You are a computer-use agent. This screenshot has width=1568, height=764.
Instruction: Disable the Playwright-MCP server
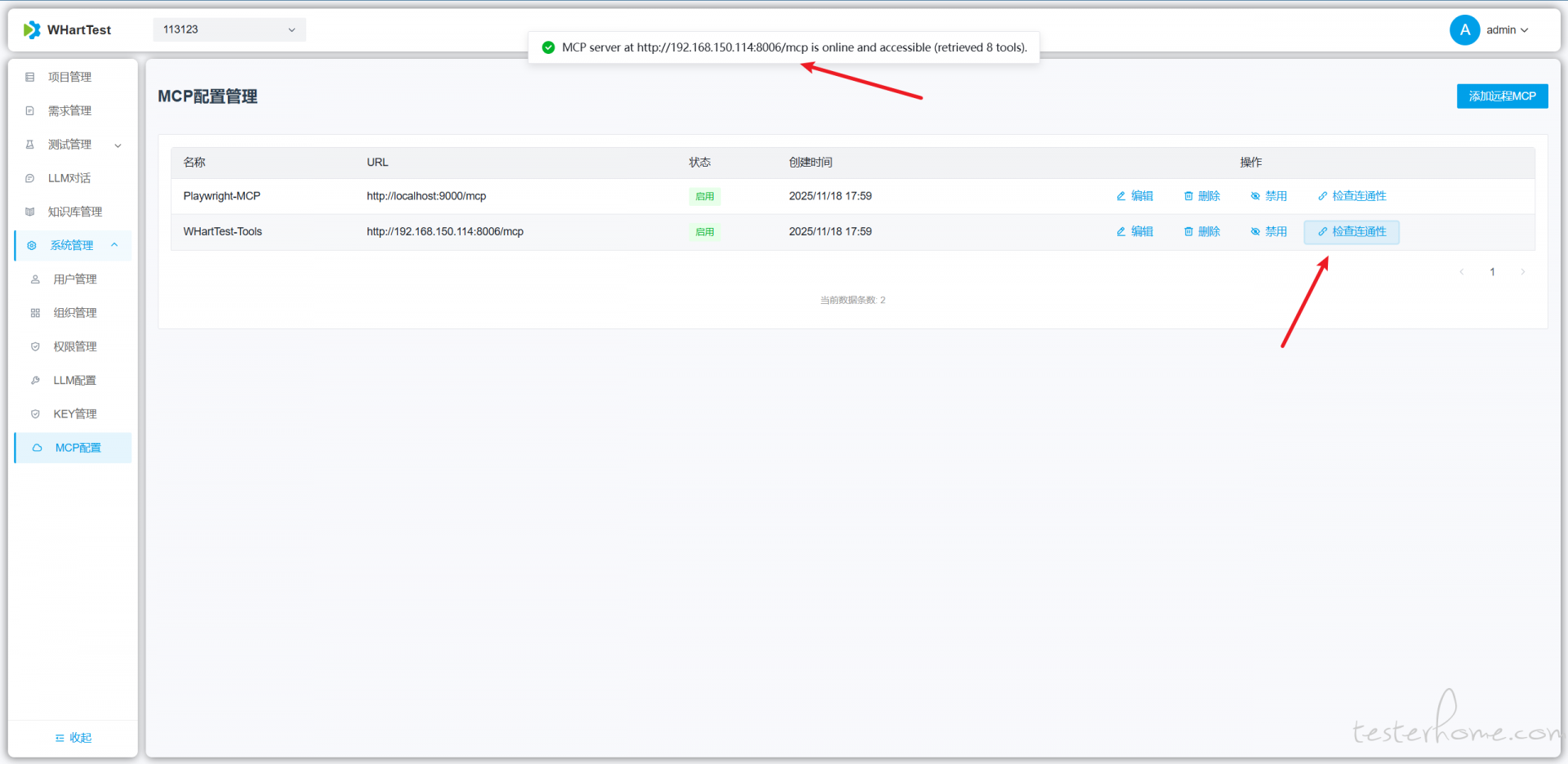click(1268, 196)
